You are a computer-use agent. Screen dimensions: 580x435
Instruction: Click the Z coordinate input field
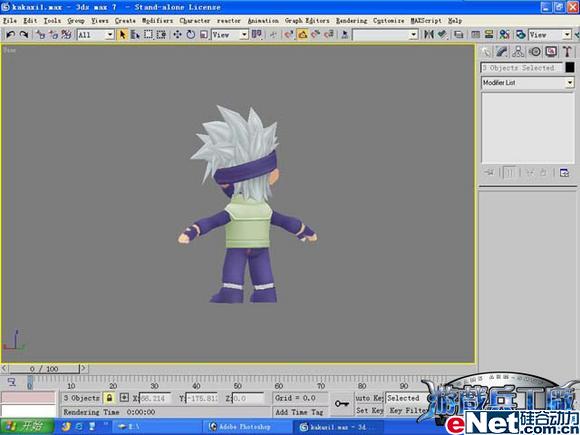248,398
